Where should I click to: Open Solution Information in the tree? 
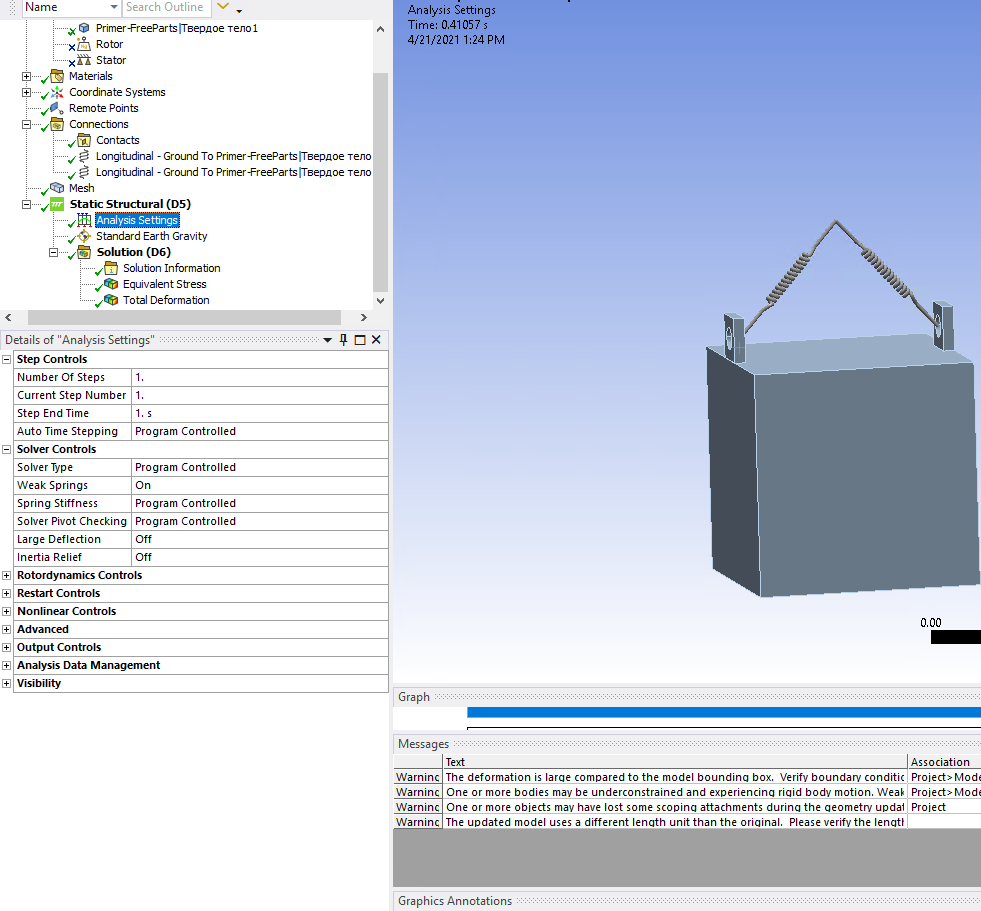171,268
